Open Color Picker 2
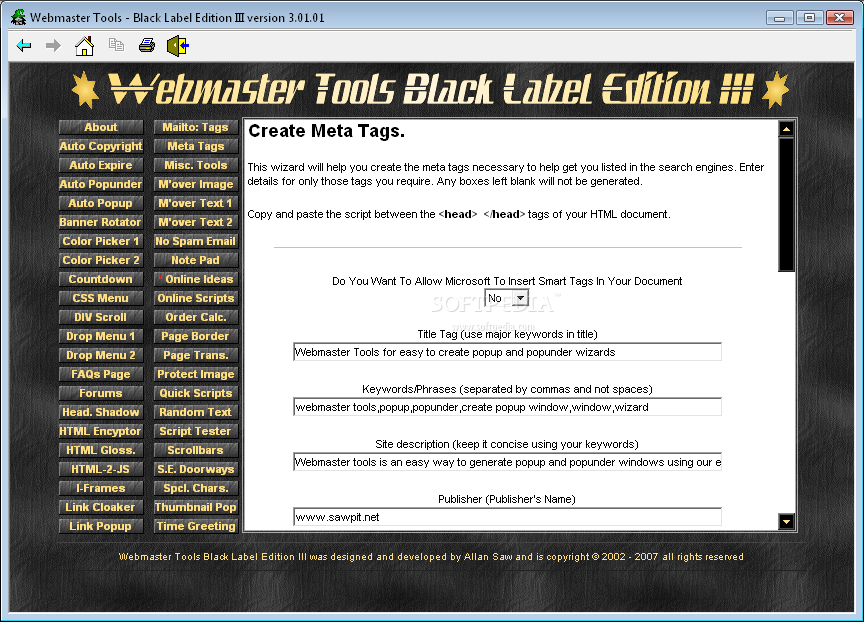The width and height of the screenshot is (864, 622). pos(101,260)
